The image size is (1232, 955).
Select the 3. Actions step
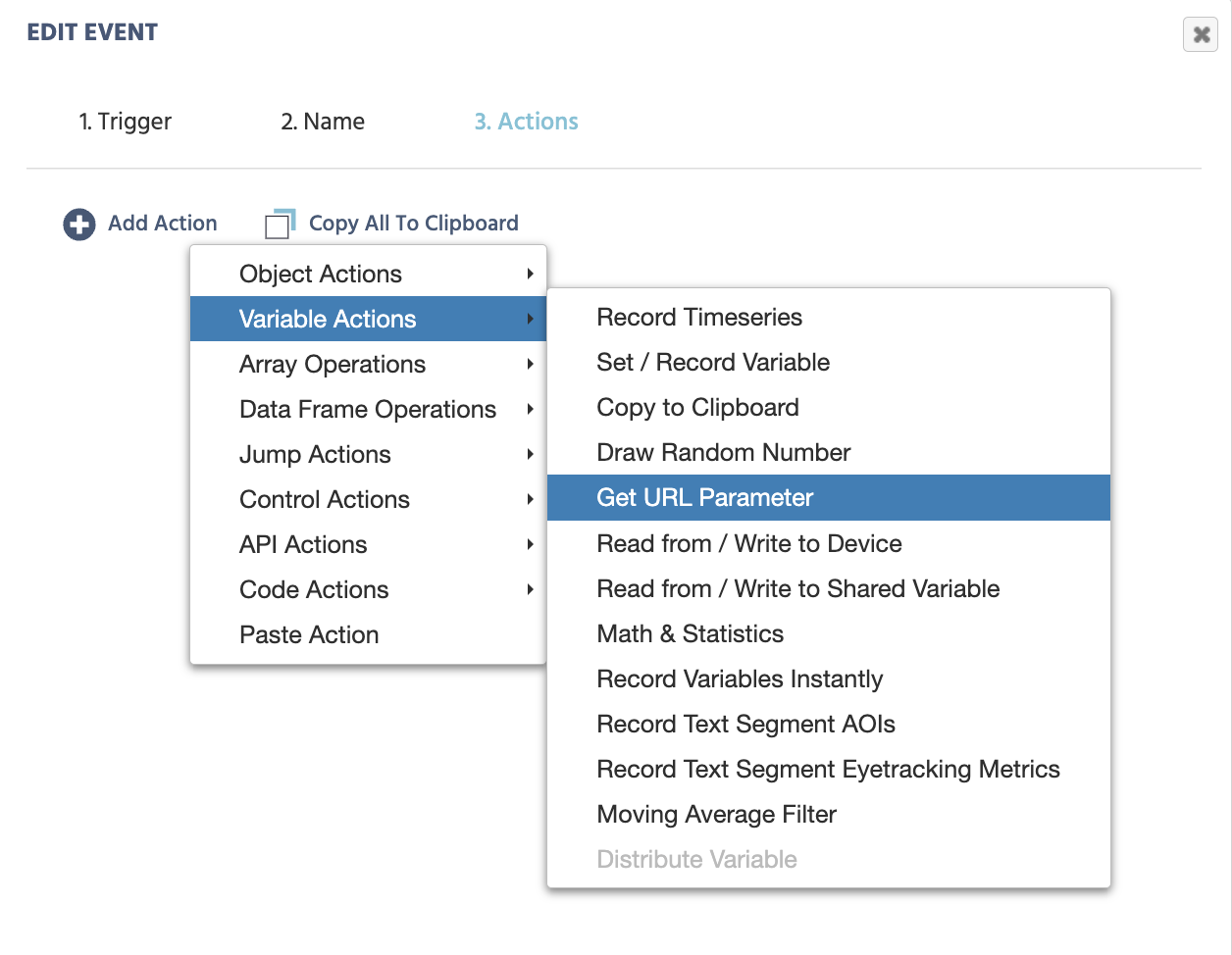(x=527, y=122)
